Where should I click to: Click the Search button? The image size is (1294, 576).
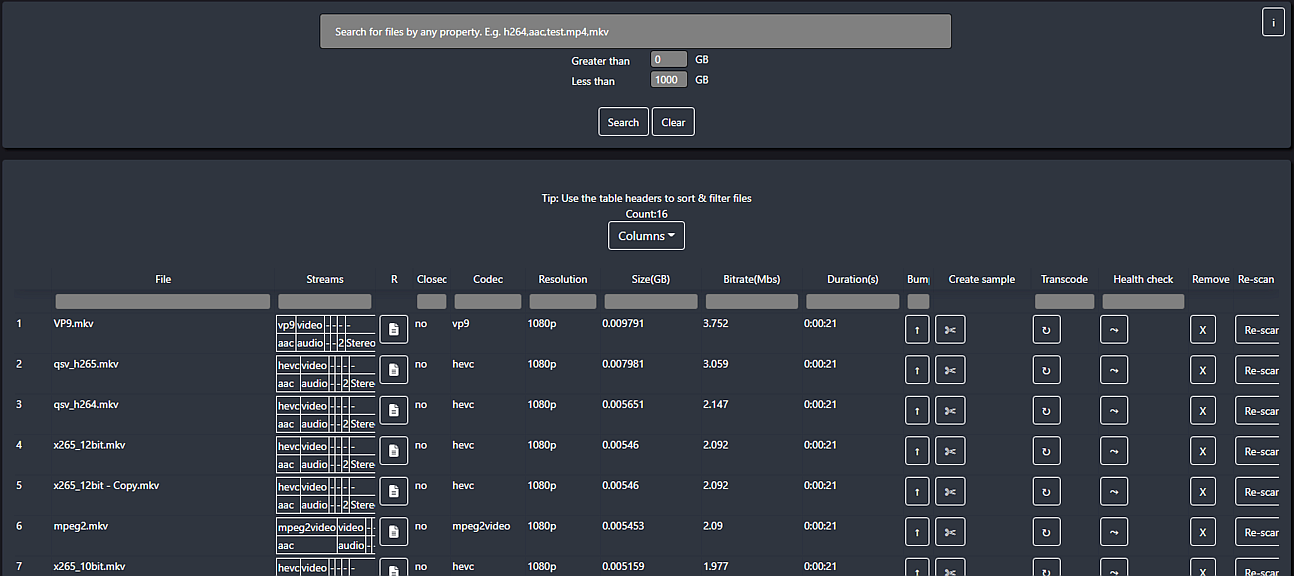[x=623, y=122]
